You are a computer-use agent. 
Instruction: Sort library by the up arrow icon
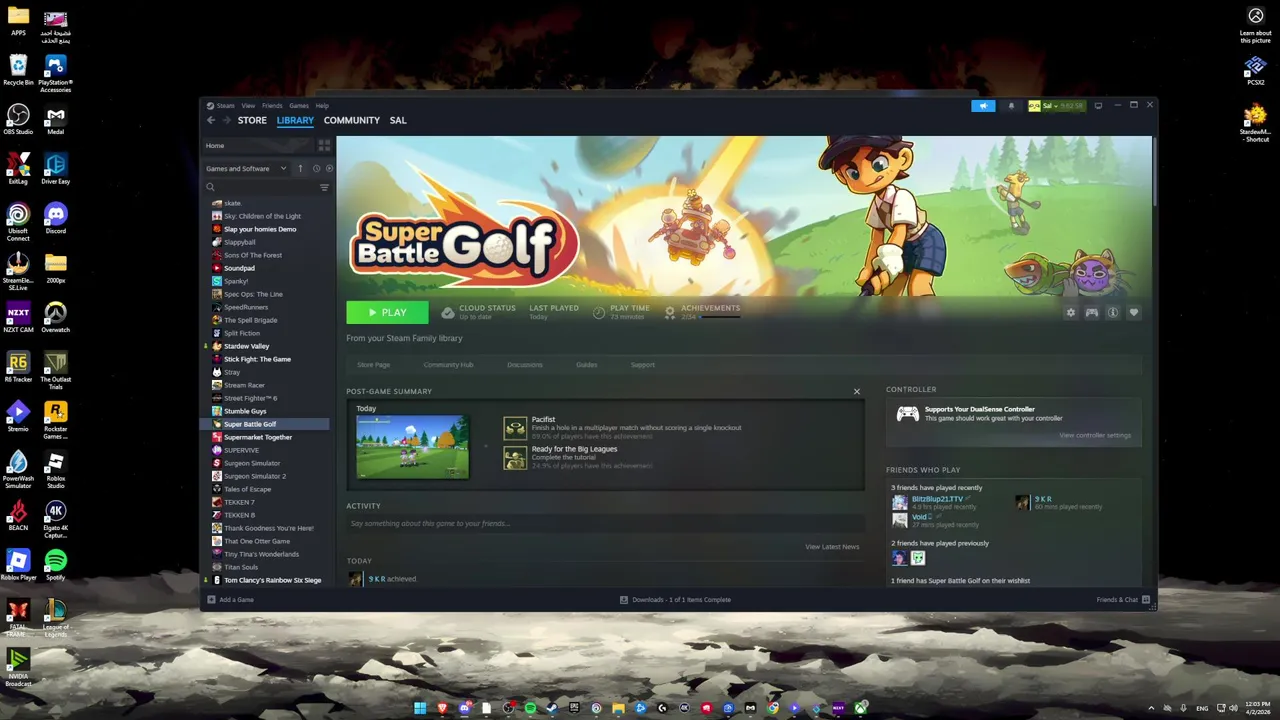(x=300, y=168)
